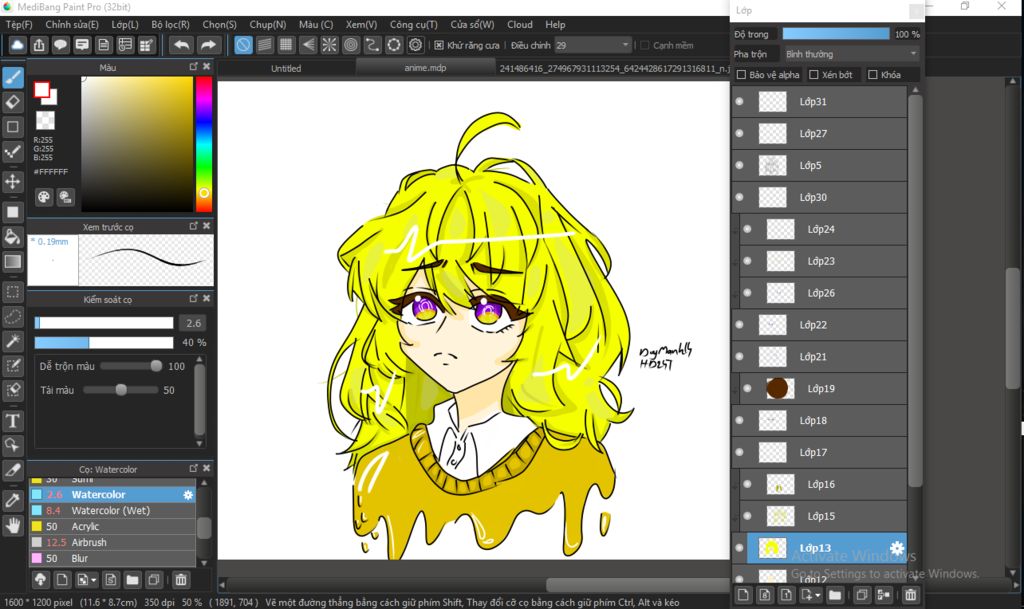Viewport: 1024px width, 609px height.
Task: Open the color palette icon in Màu panel
Action: tap(44, 196)
